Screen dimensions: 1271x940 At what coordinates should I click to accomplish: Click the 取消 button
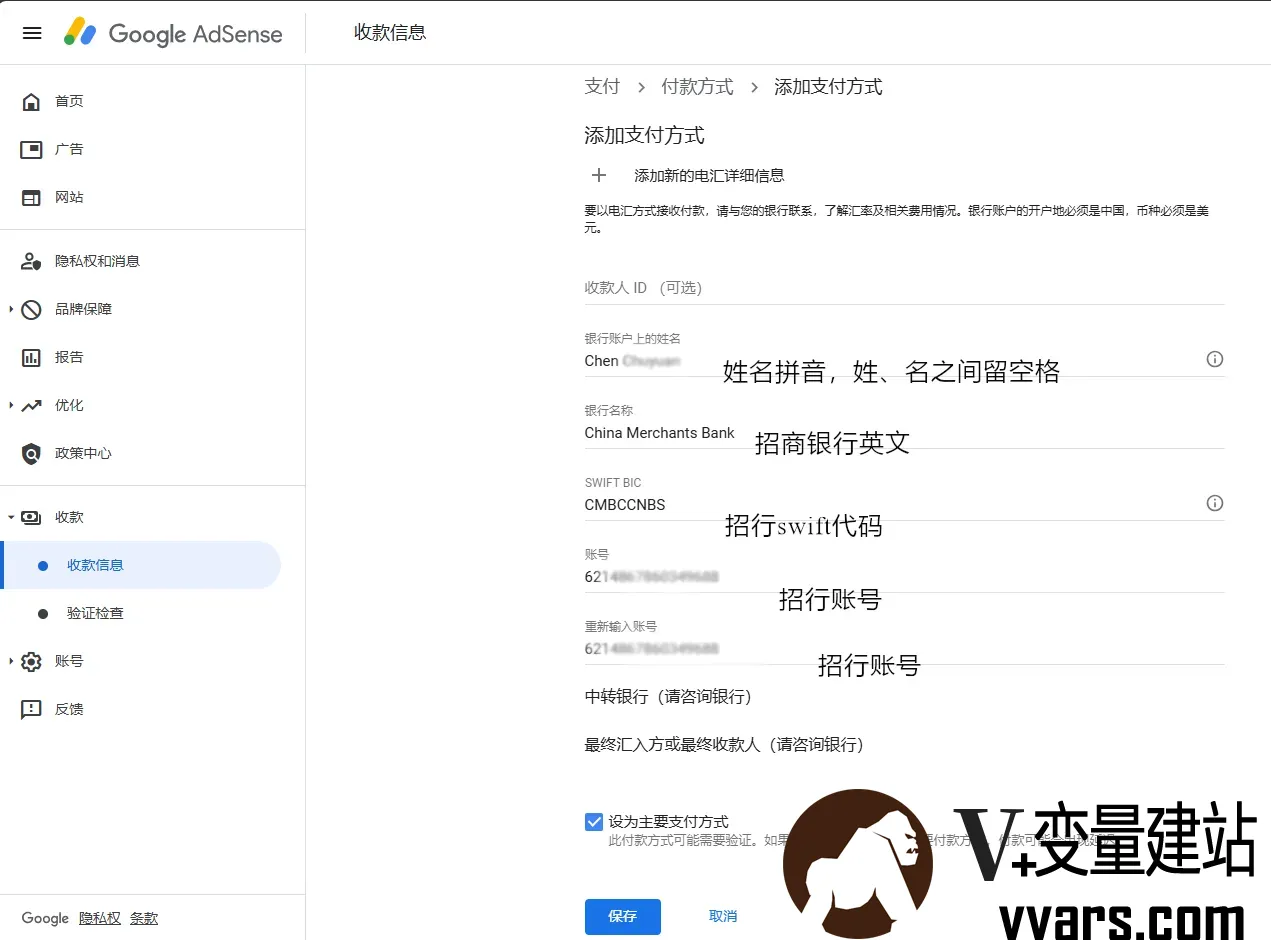click(x=723, y=916)
